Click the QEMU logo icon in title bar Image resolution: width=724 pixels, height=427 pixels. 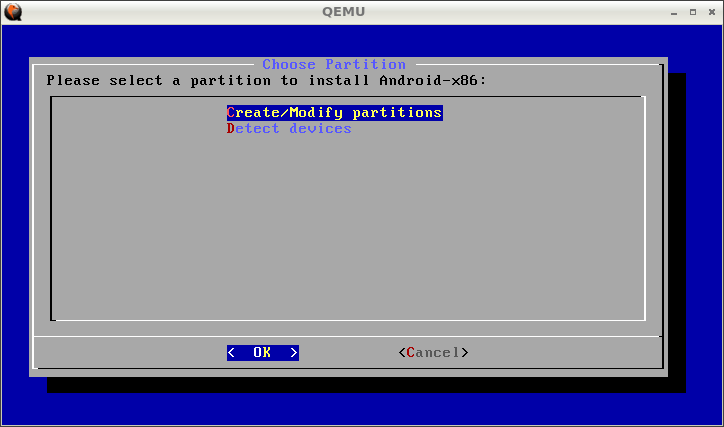coord(13,12)
